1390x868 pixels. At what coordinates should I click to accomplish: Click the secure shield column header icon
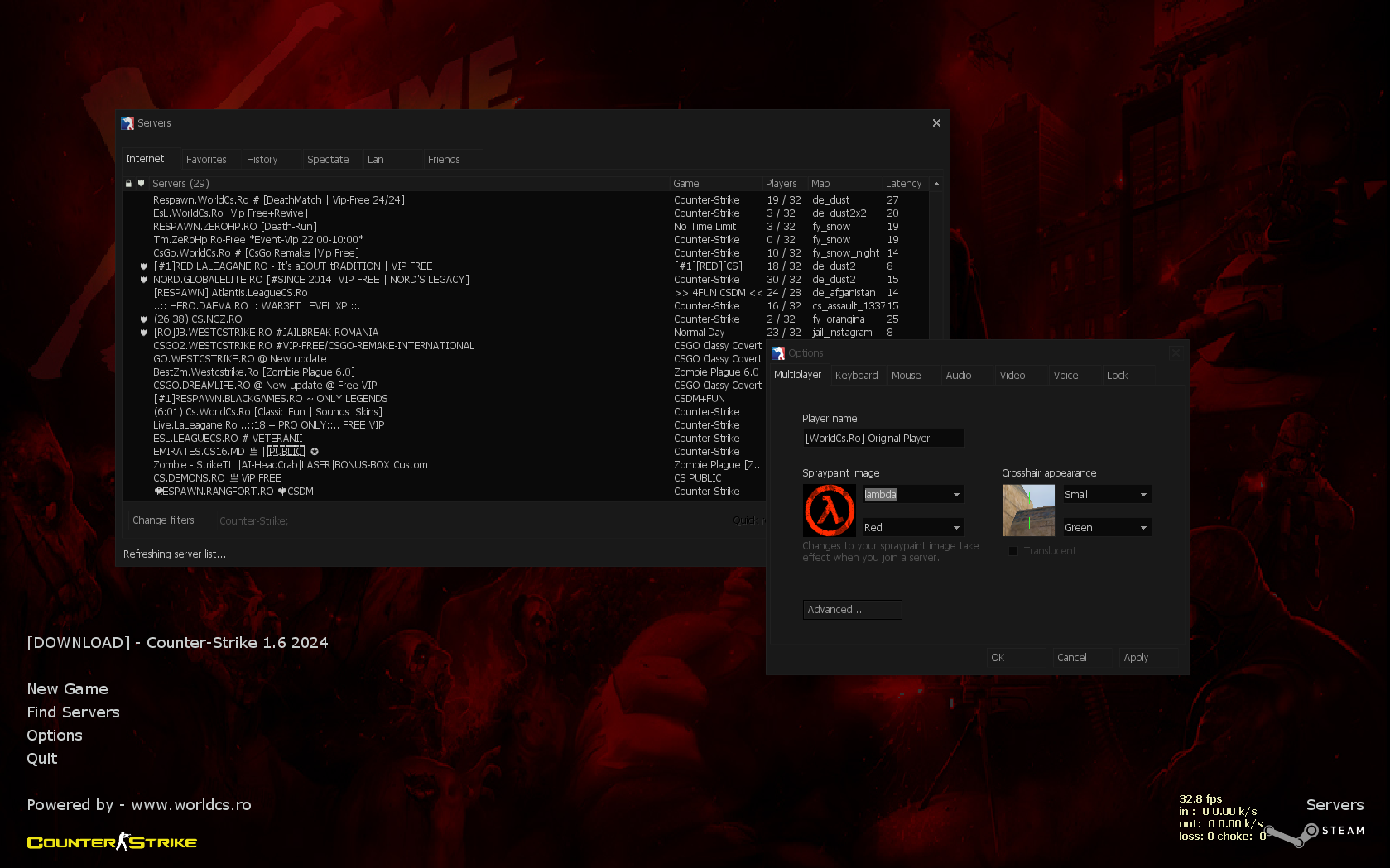point(141,184)
